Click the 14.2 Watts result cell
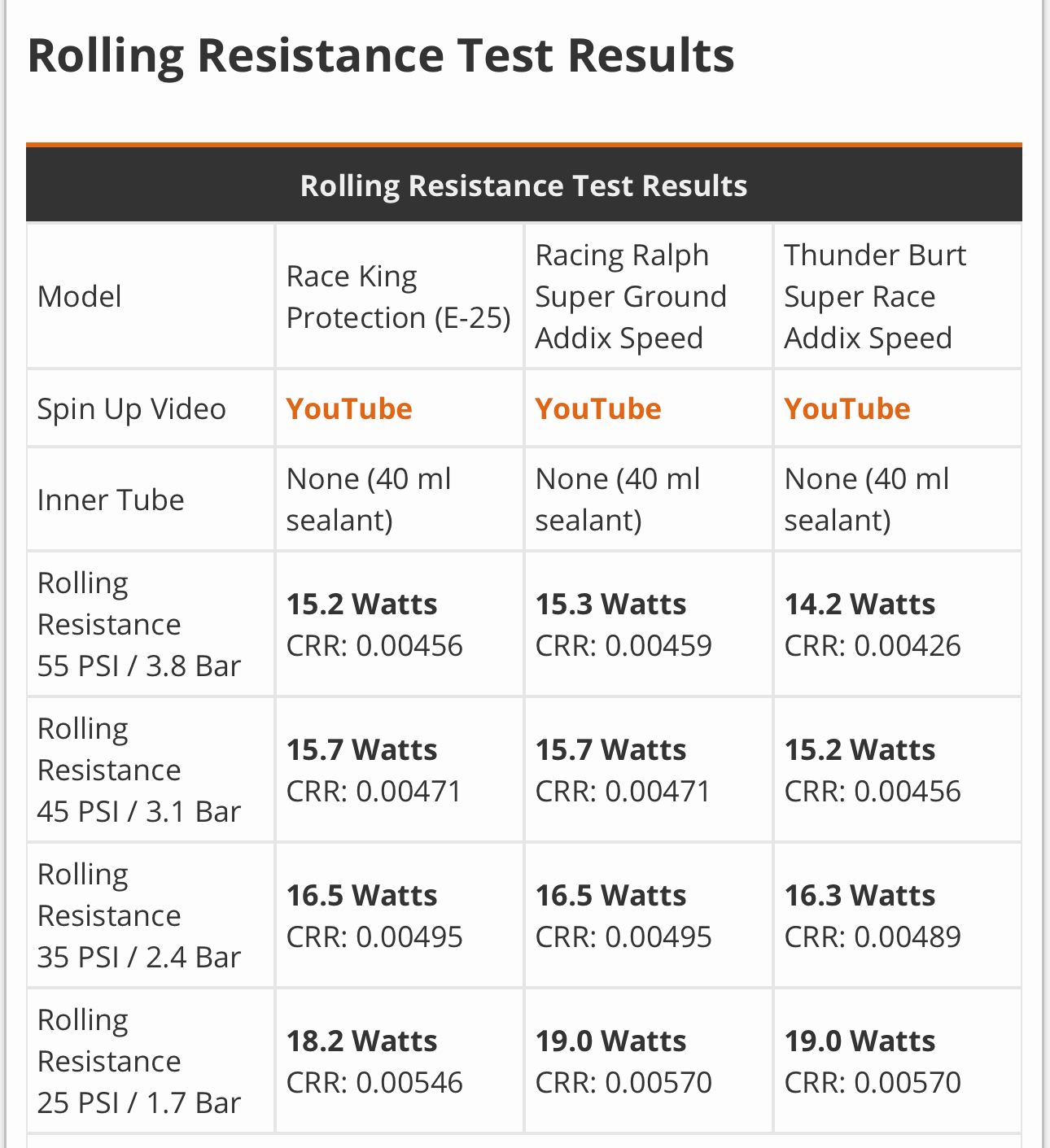This screenshot has height=1148, width=1050. point(860,605)
